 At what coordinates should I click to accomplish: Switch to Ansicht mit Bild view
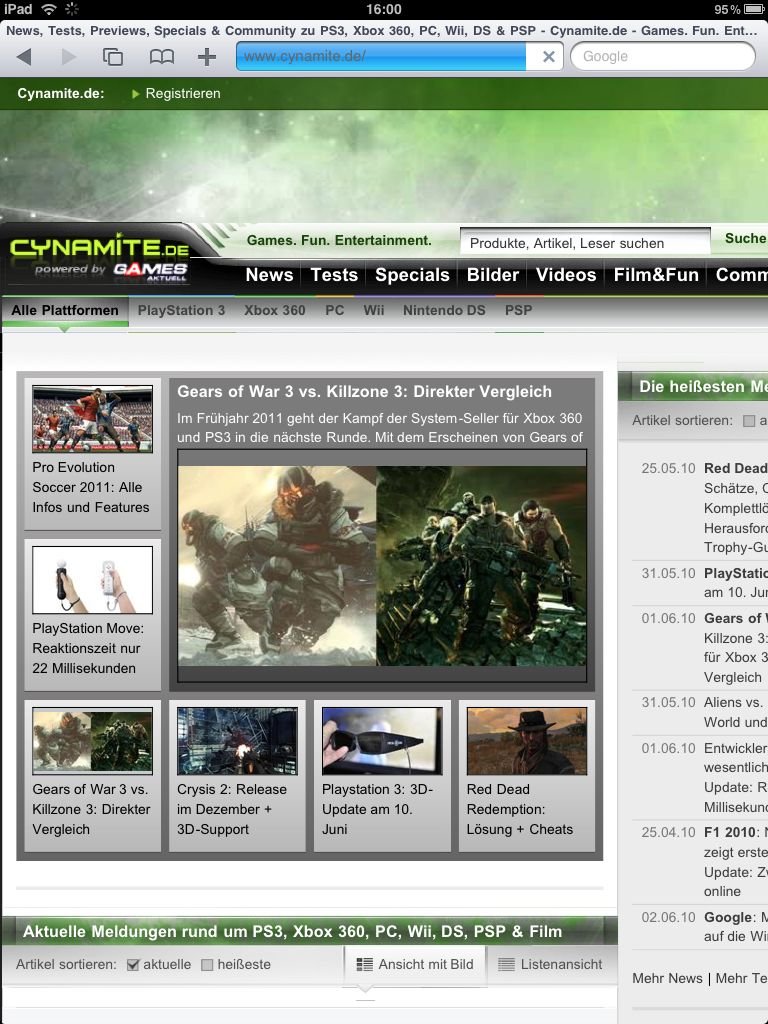(x=415, y=965)
